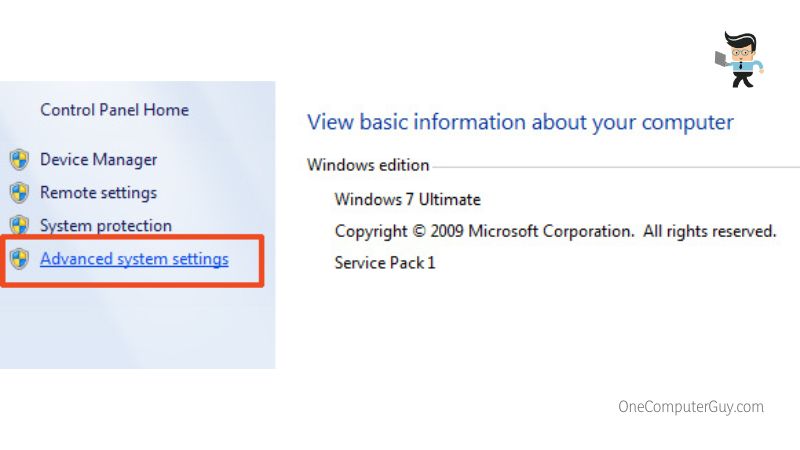Image resolution: width=800 pixels, height=450 pixels.
Task: Click the shield icon by Advanced system settings
Action: pos(19,259)
